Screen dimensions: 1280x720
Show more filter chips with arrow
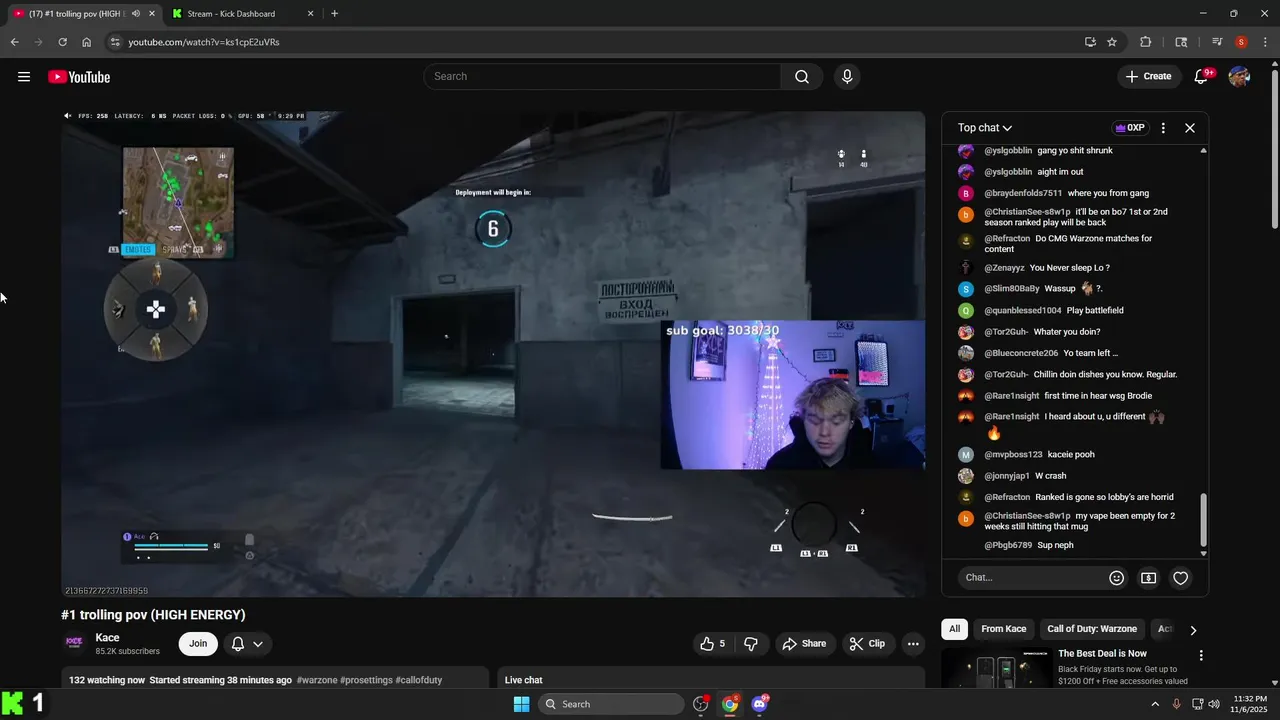click(x=1192, y=630)
